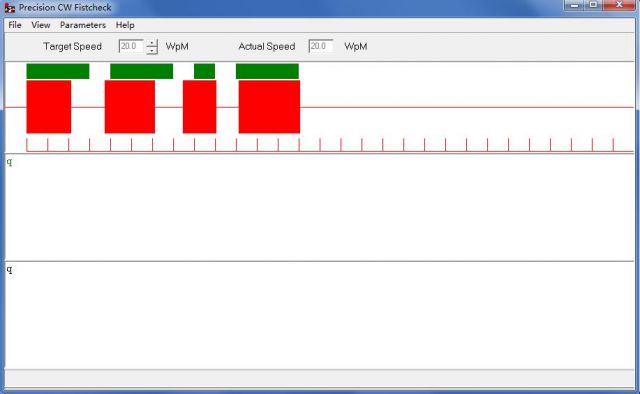Image resolution: width=640 pixels, height=394 pixels.
Task: Click the short green reference dot bar
Action: (204, 71)
